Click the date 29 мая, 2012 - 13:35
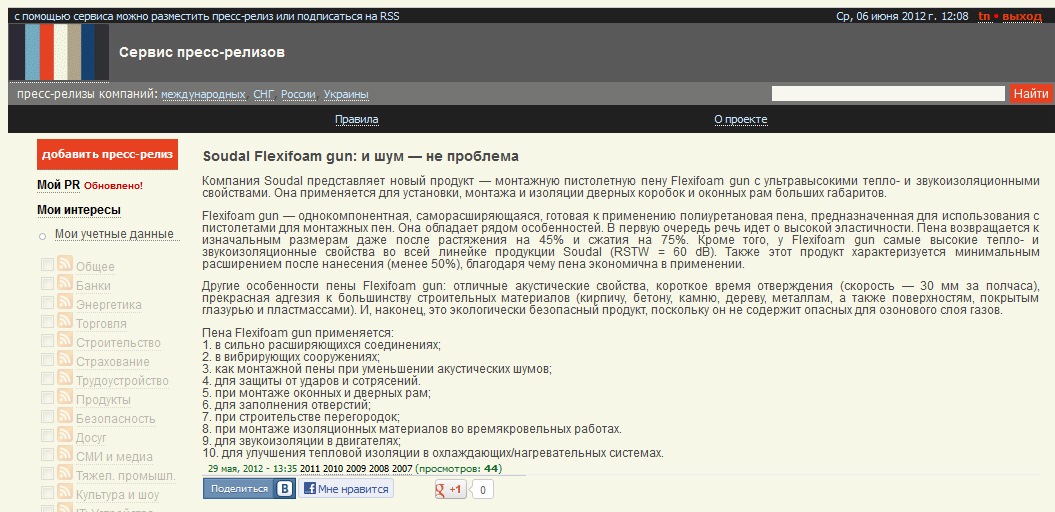The height and width of the screenshot is (512, 1055). [x=252, y=468]
